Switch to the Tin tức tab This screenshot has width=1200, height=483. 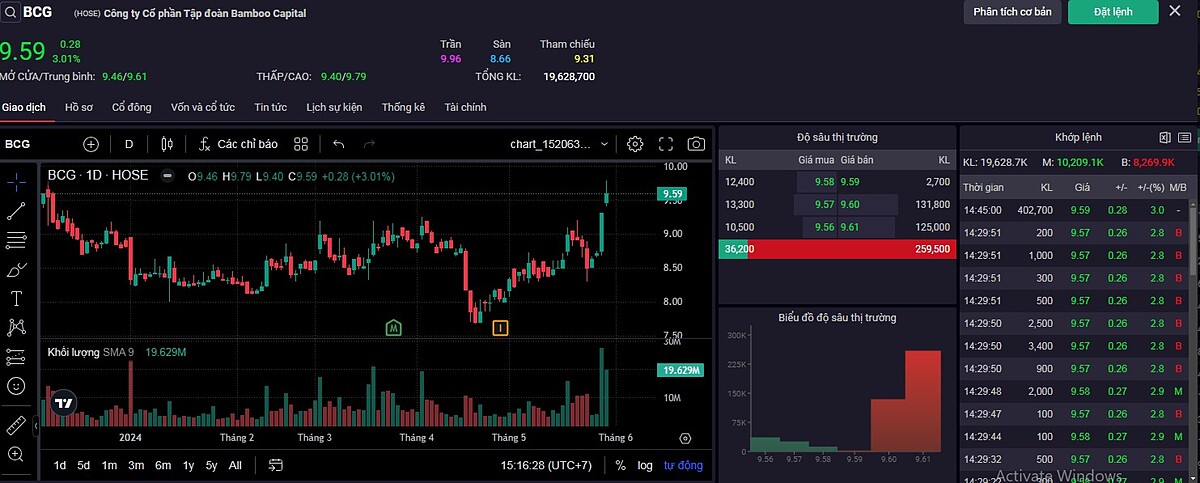(x=270, y=107)
